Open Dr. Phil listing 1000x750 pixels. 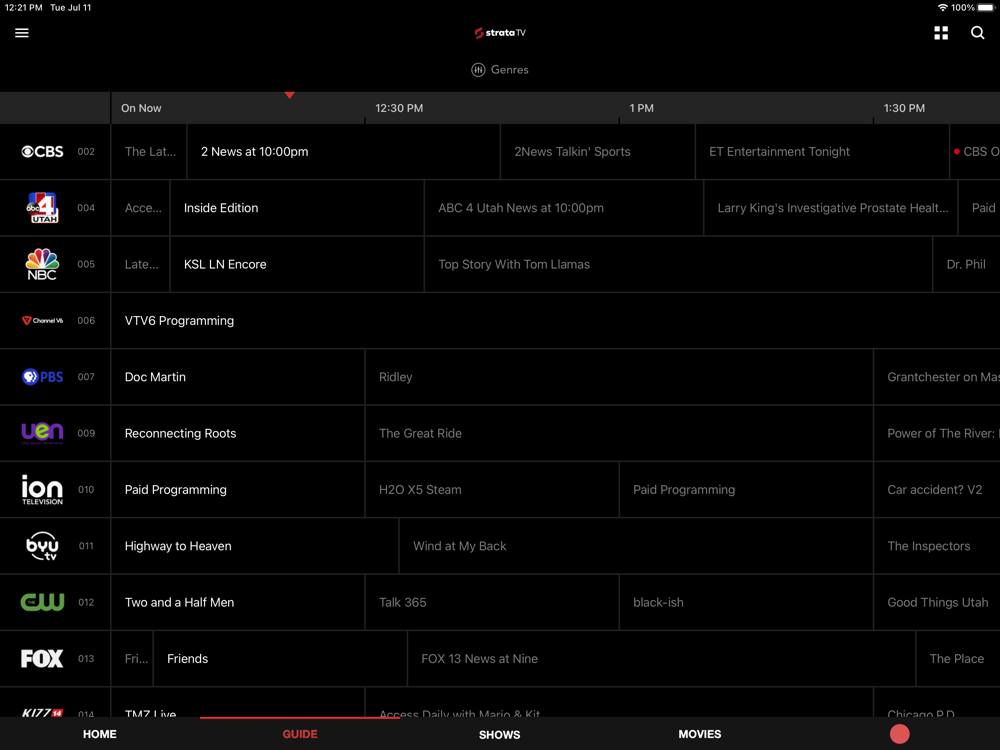click(x=966, y=264)
